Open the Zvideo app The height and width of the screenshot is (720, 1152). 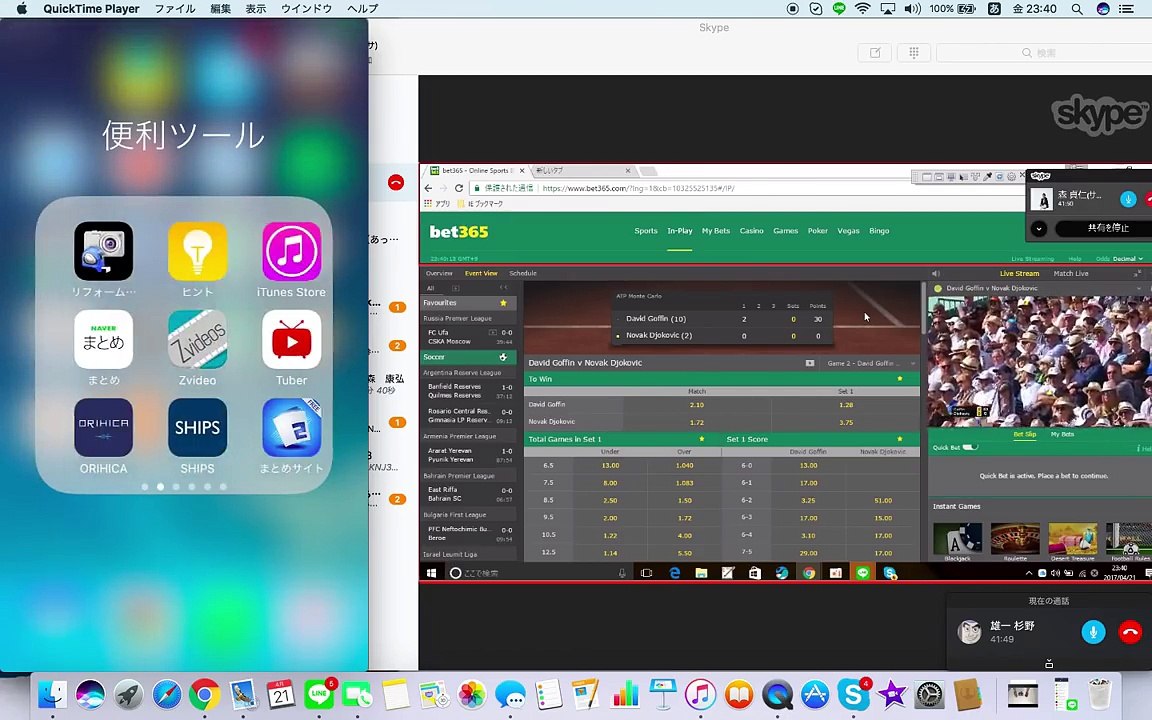[x=198, y=339]
